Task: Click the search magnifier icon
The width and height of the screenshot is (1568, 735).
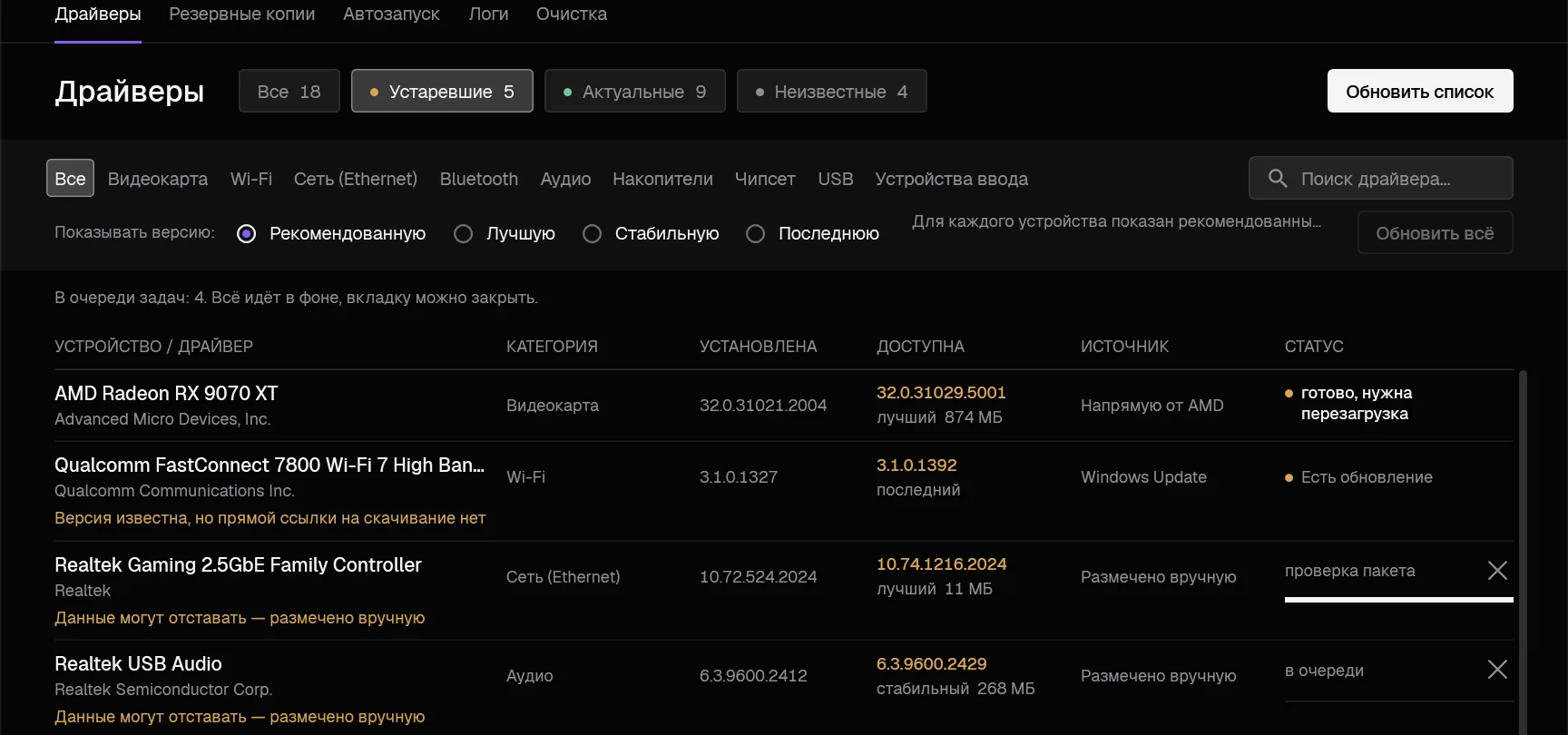Action: tap(1278, 179)
